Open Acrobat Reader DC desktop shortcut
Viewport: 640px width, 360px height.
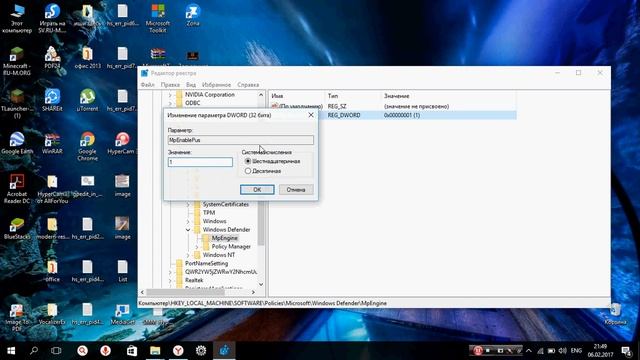17,189
